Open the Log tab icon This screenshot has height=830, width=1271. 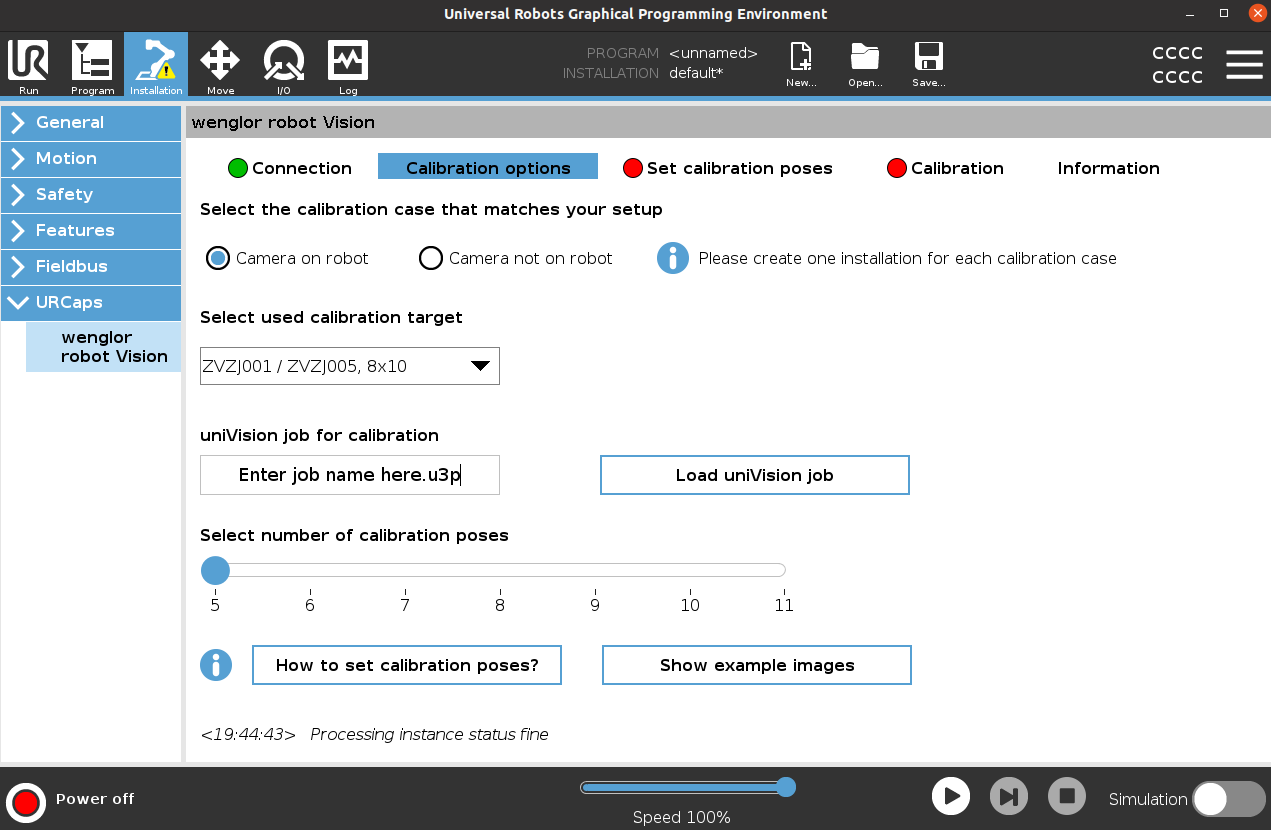pyautogui.click(x=348, y=65)
